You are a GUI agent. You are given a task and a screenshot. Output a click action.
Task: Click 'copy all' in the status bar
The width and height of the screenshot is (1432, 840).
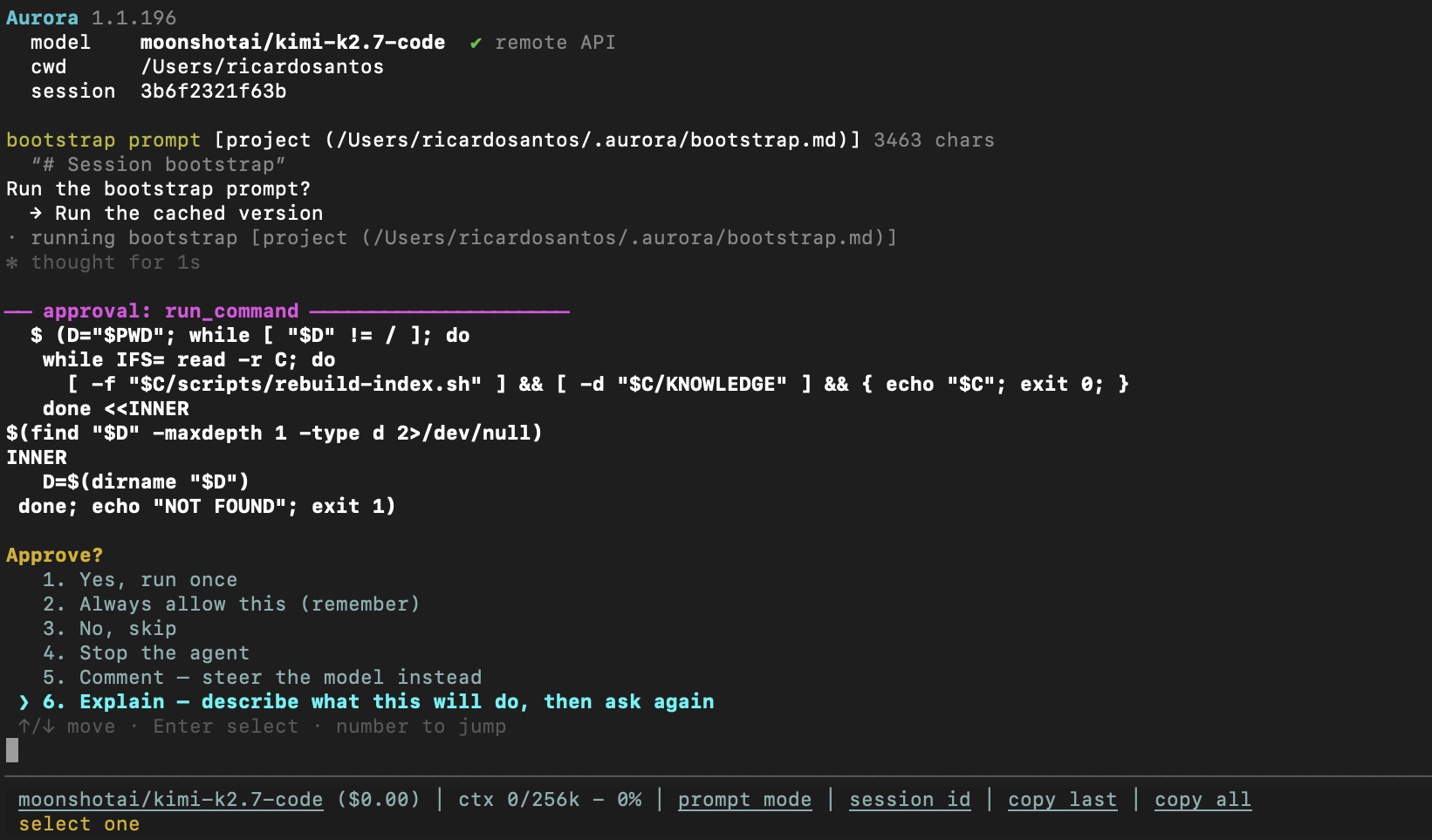click(x=1202, y=800)
